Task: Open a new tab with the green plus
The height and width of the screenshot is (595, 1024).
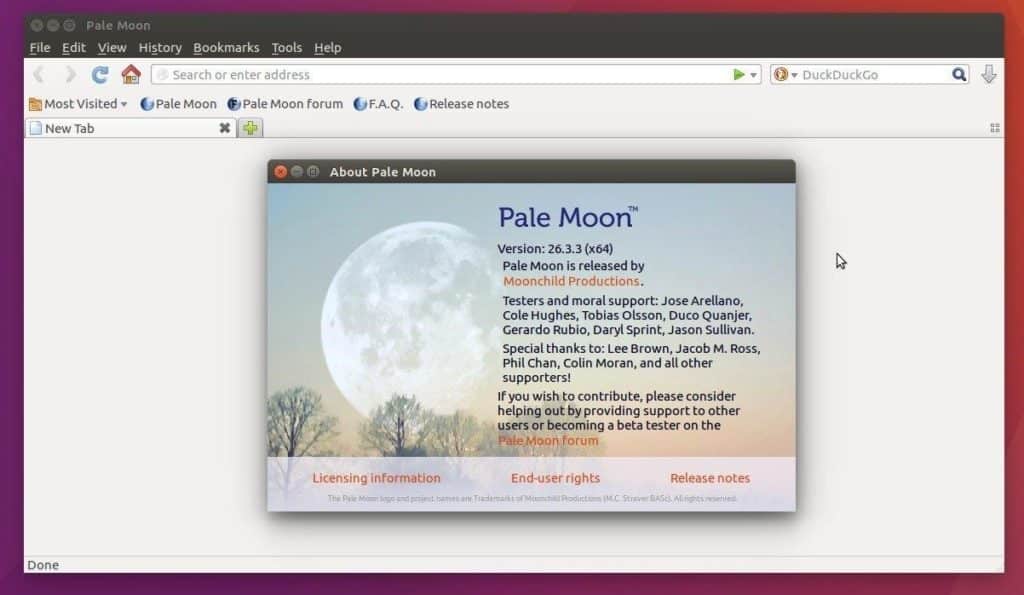Action: [x=250, y=128]
